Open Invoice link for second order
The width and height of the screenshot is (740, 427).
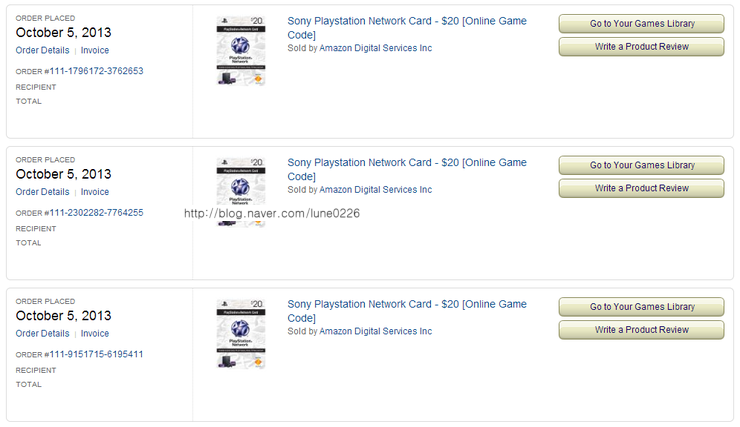[x=95, y=192]
